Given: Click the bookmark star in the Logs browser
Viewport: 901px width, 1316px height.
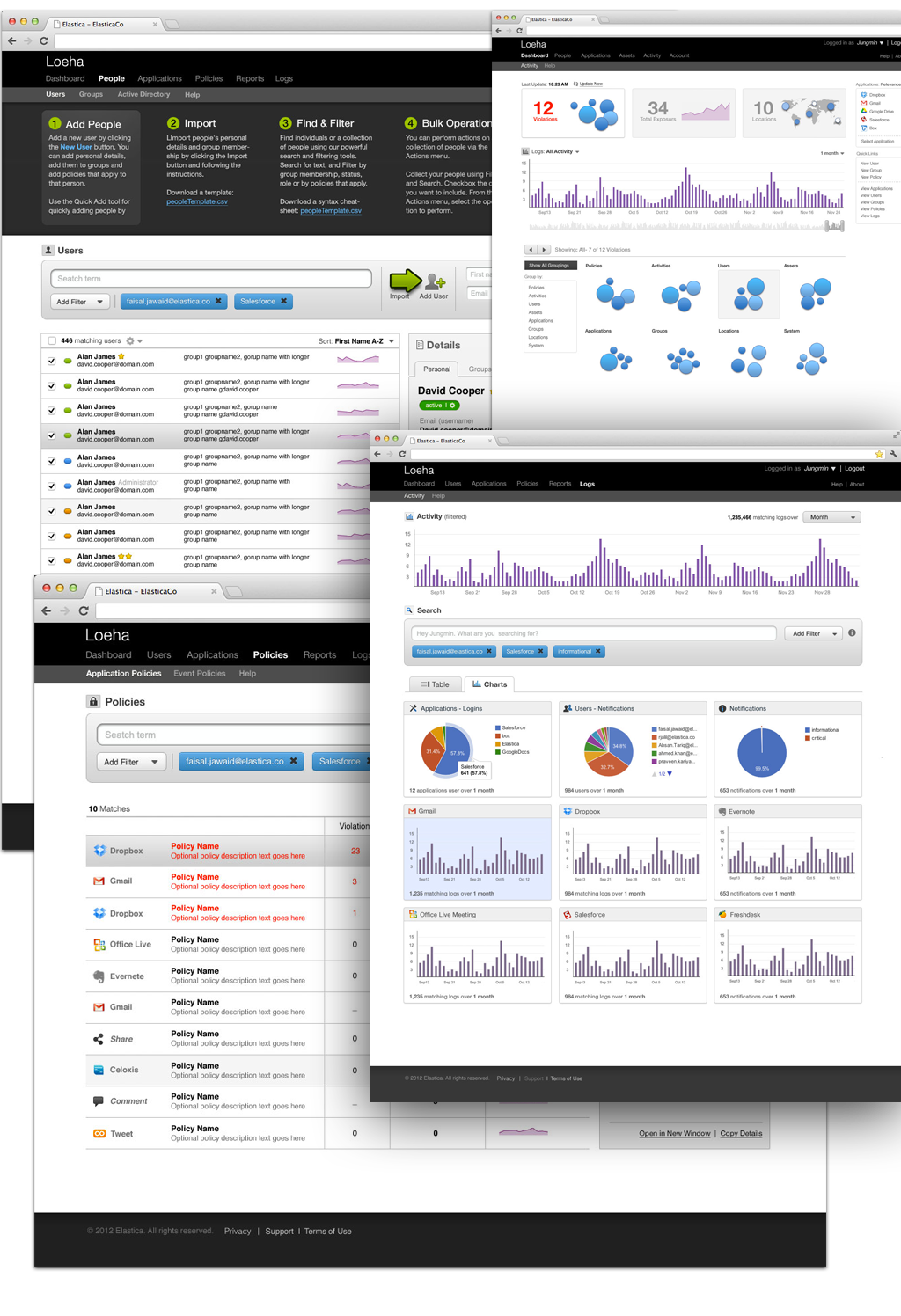Looking at the screenshot, I should [879, 454].
